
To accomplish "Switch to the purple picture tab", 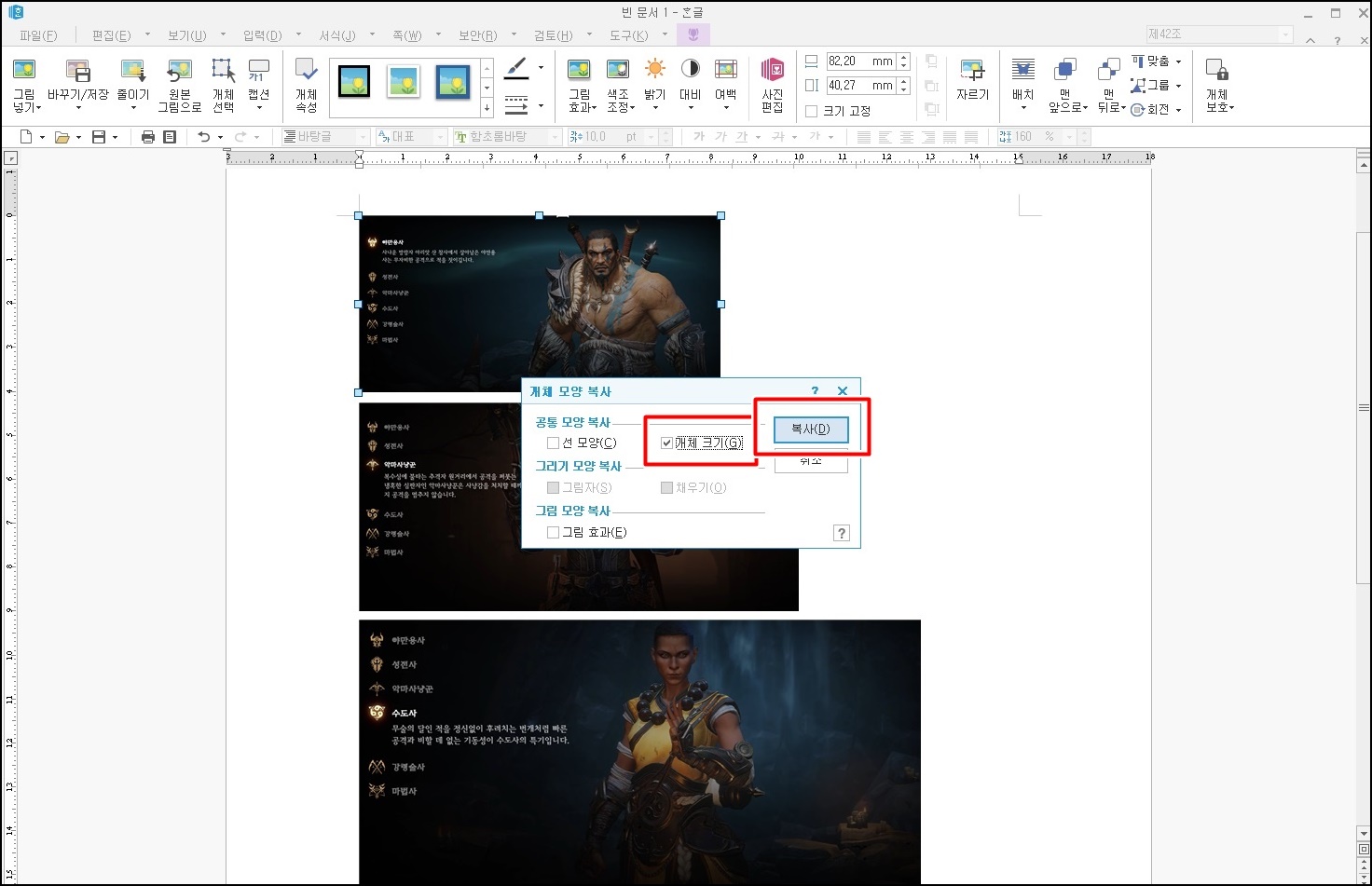I will [x=693, y=34].
